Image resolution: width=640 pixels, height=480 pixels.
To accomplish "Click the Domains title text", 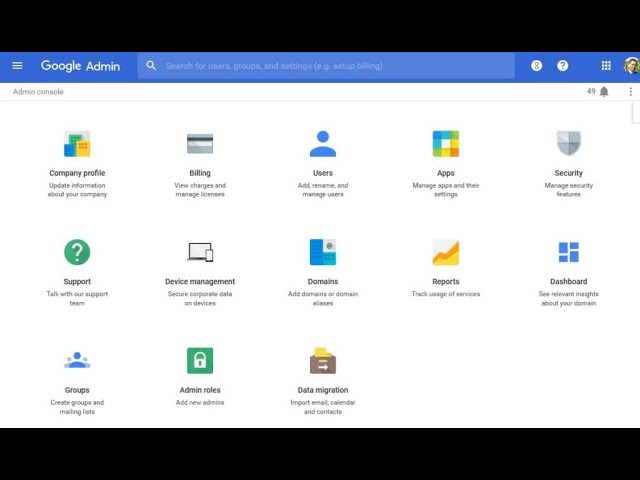I will coord(323,282).
